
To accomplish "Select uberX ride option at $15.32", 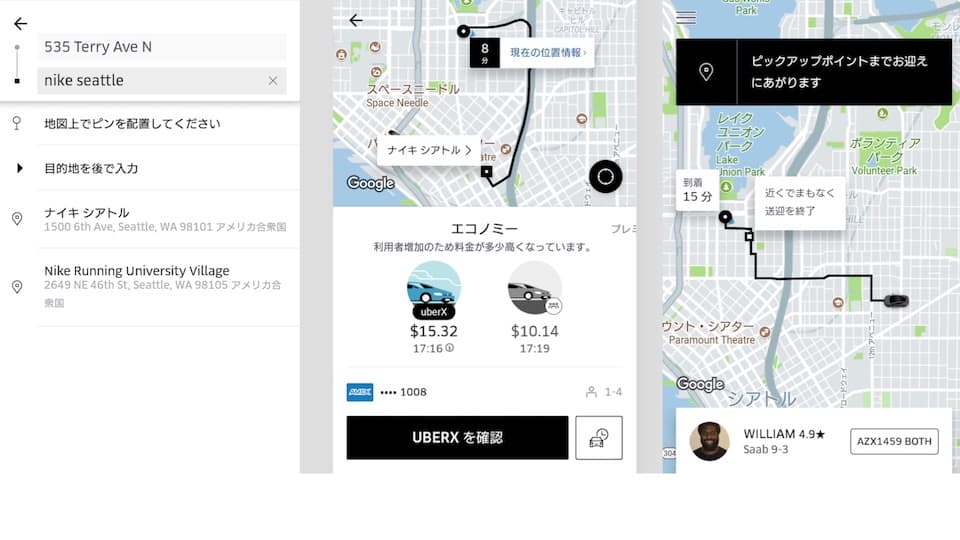I will coord(433,307).
